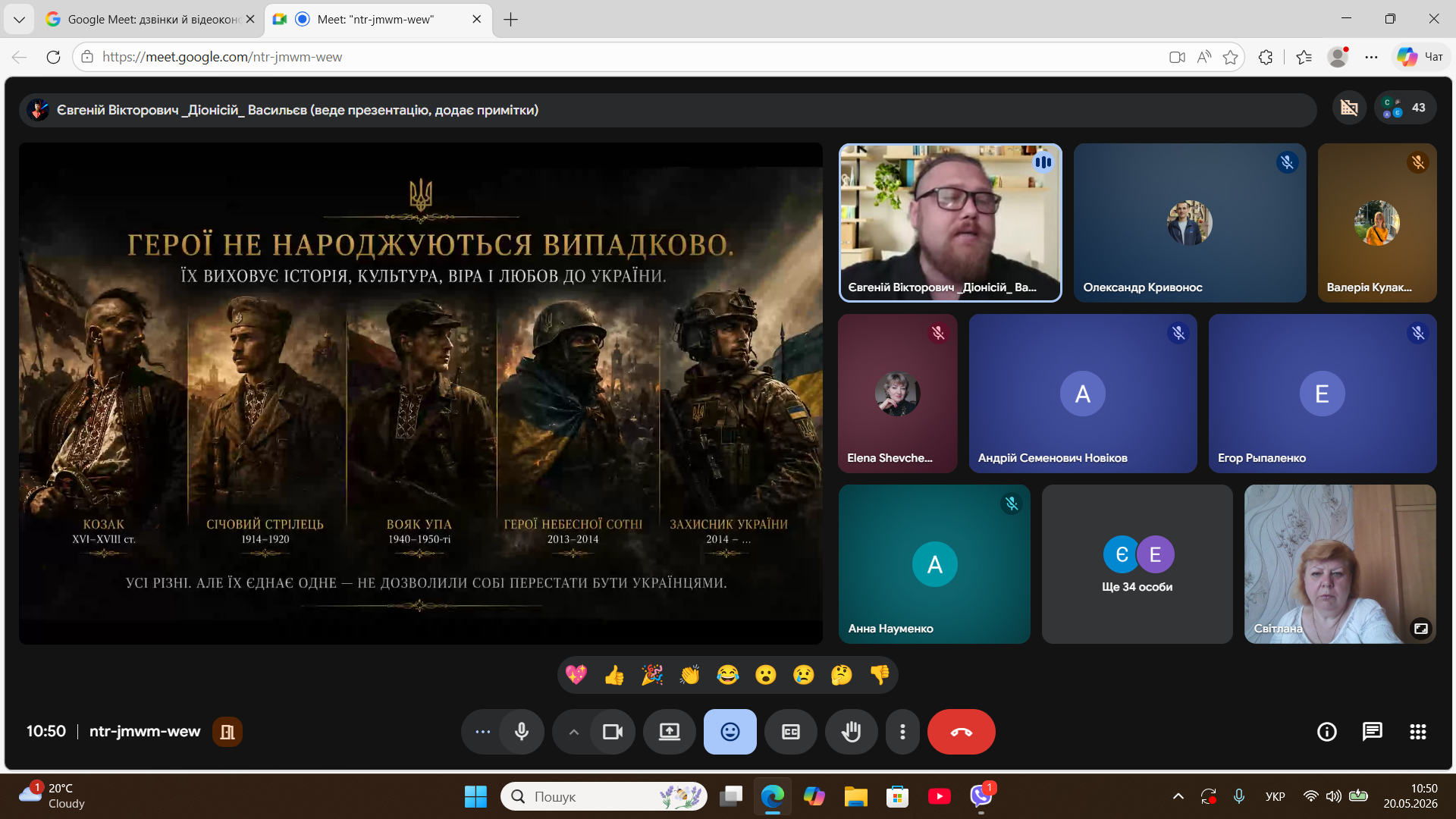Send the thumbs up reaction
1456x819 pixels.
tap(614, 675)
